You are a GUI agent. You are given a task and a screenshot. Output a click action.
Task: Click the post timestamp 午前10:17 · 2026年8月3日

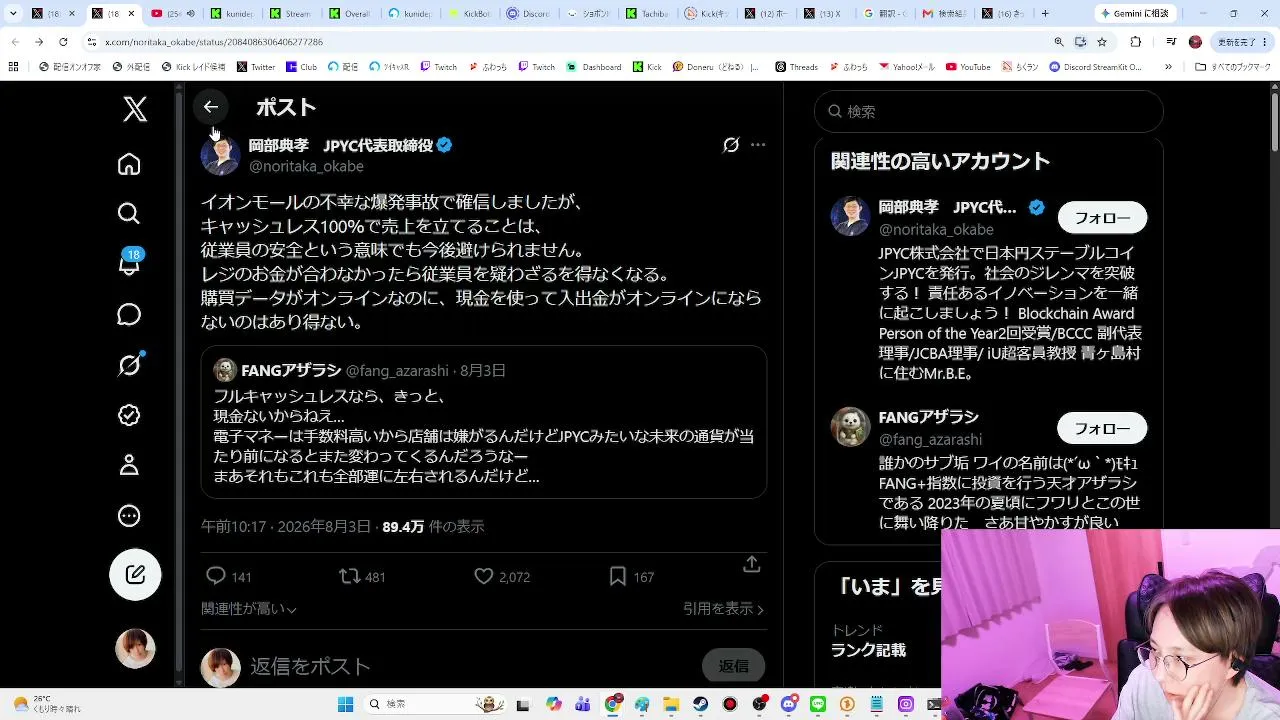(286, 526)
